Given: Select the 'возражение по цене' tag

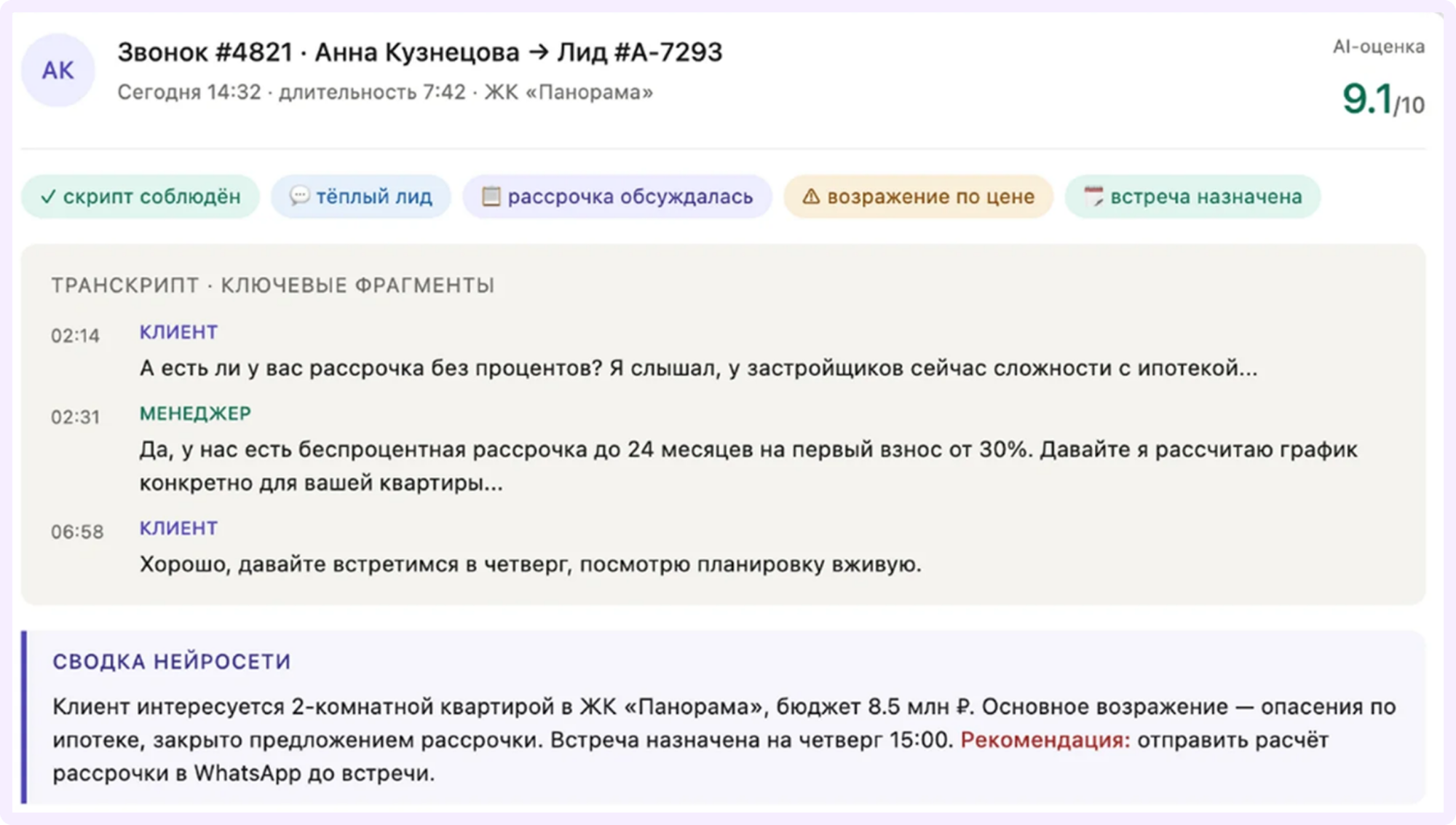Looking at the screenshot, I should point(918,197).
